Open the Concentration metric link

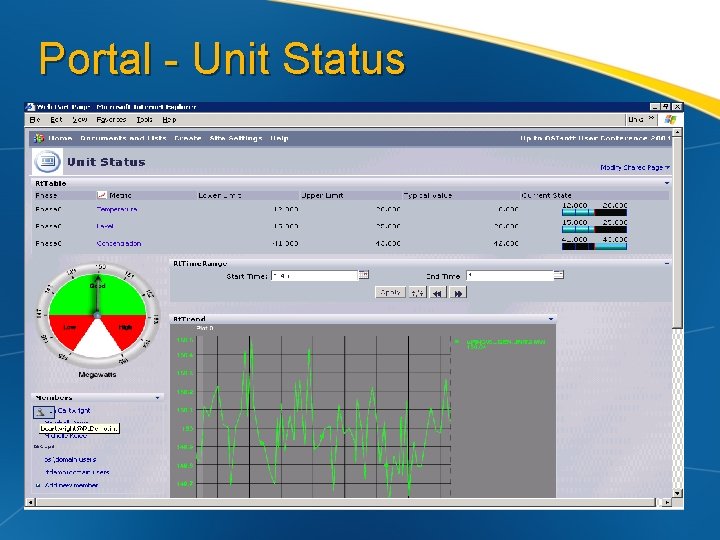point(119,243)
